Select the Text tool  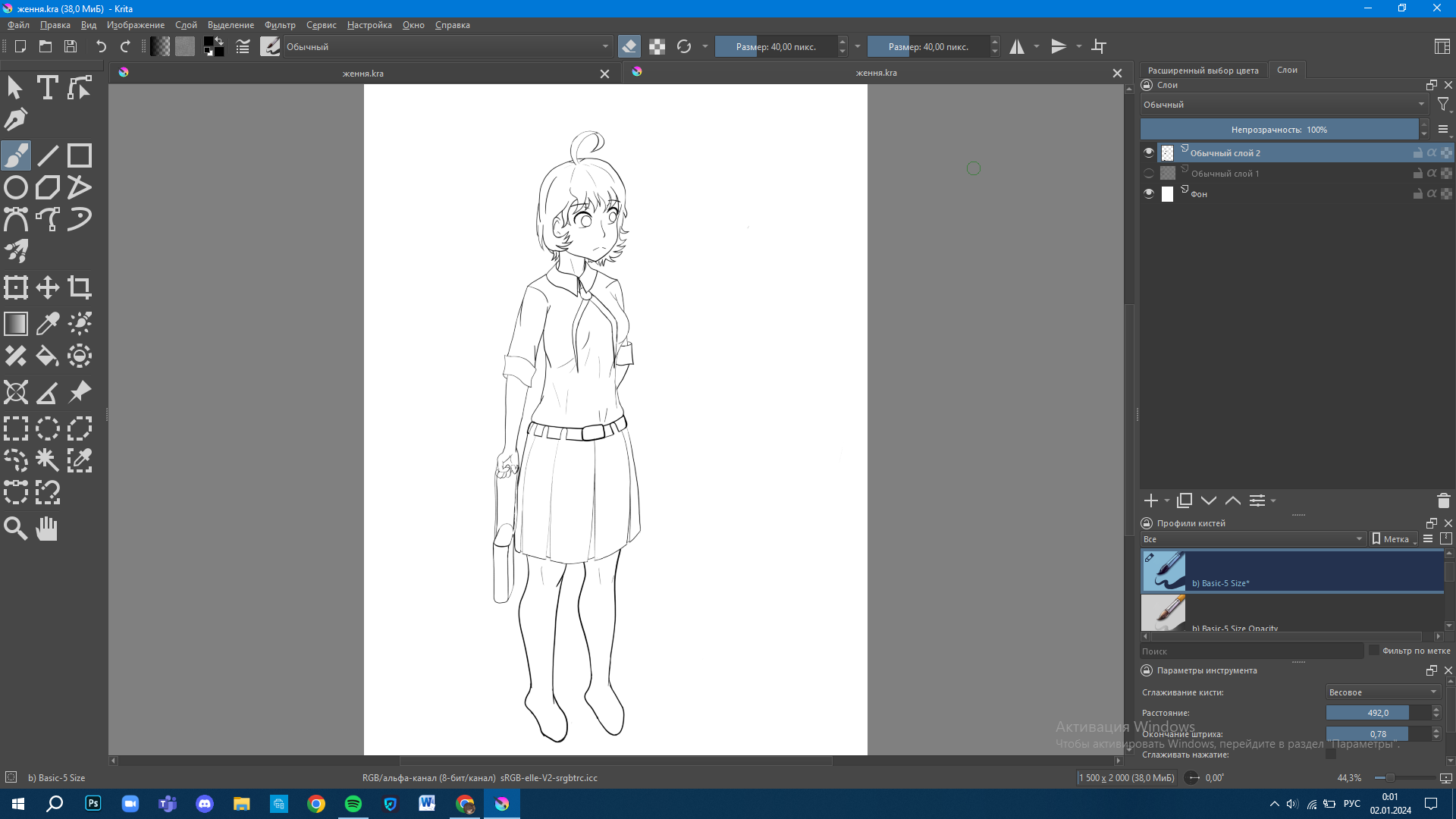(x=47, y=88)
